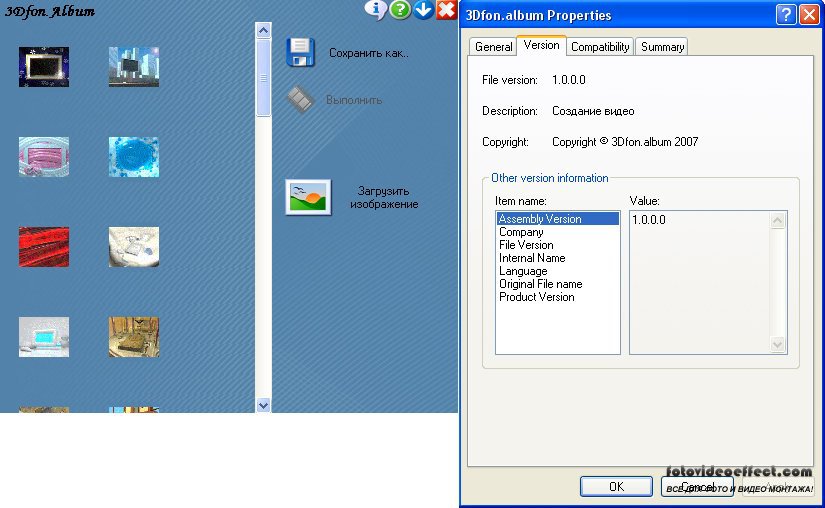
Task: Select 'File Version' in Item name list
Action: [x=557, y=245]
